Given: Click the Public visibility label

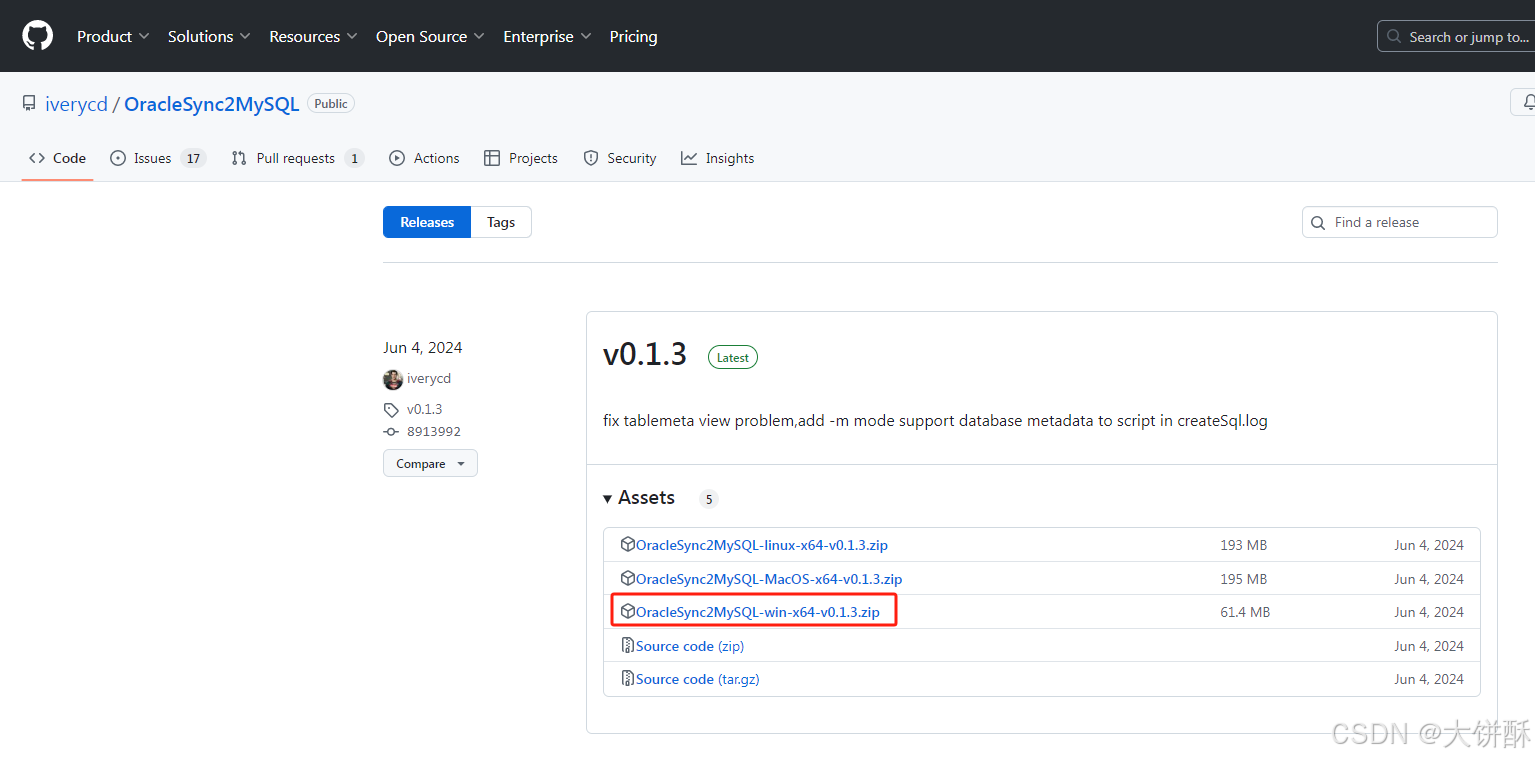Looking at the screenshot, I should point(331,104).
